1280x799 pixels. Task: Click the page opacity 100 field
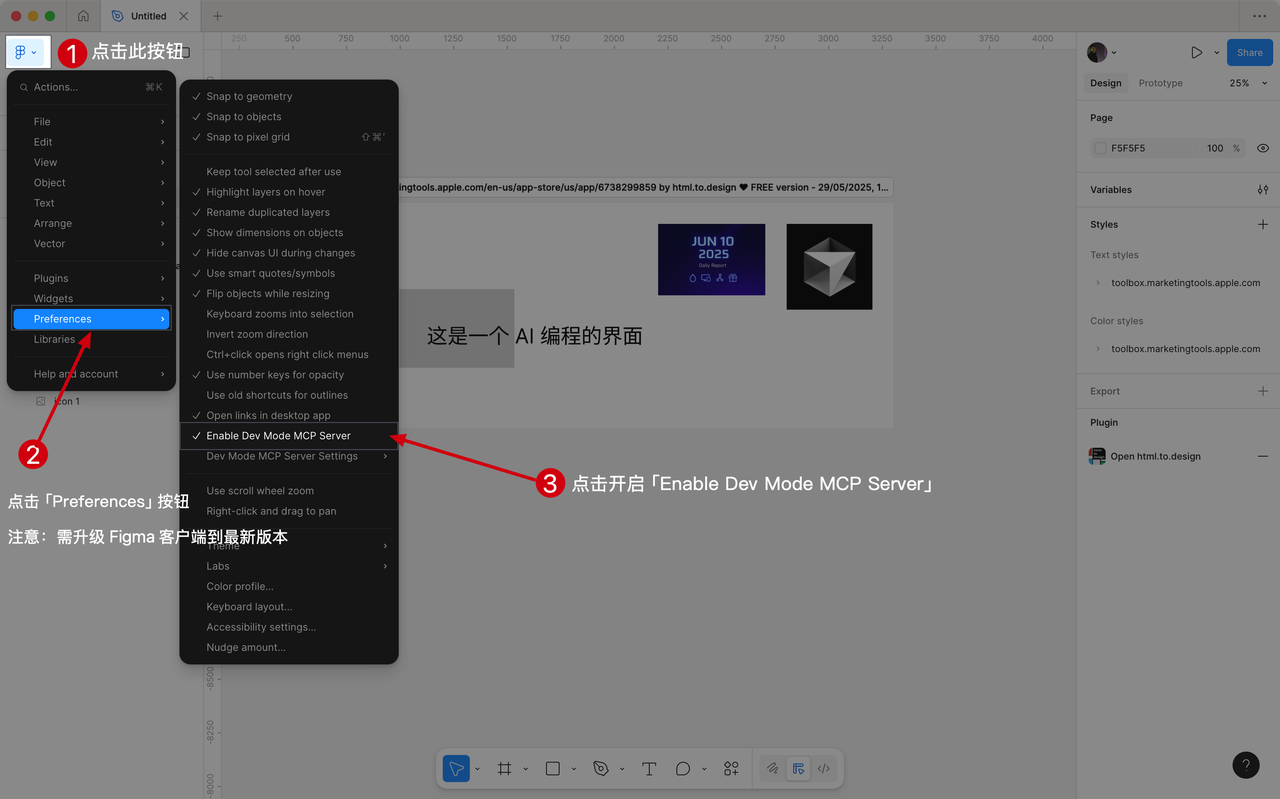coord(1214,148)
